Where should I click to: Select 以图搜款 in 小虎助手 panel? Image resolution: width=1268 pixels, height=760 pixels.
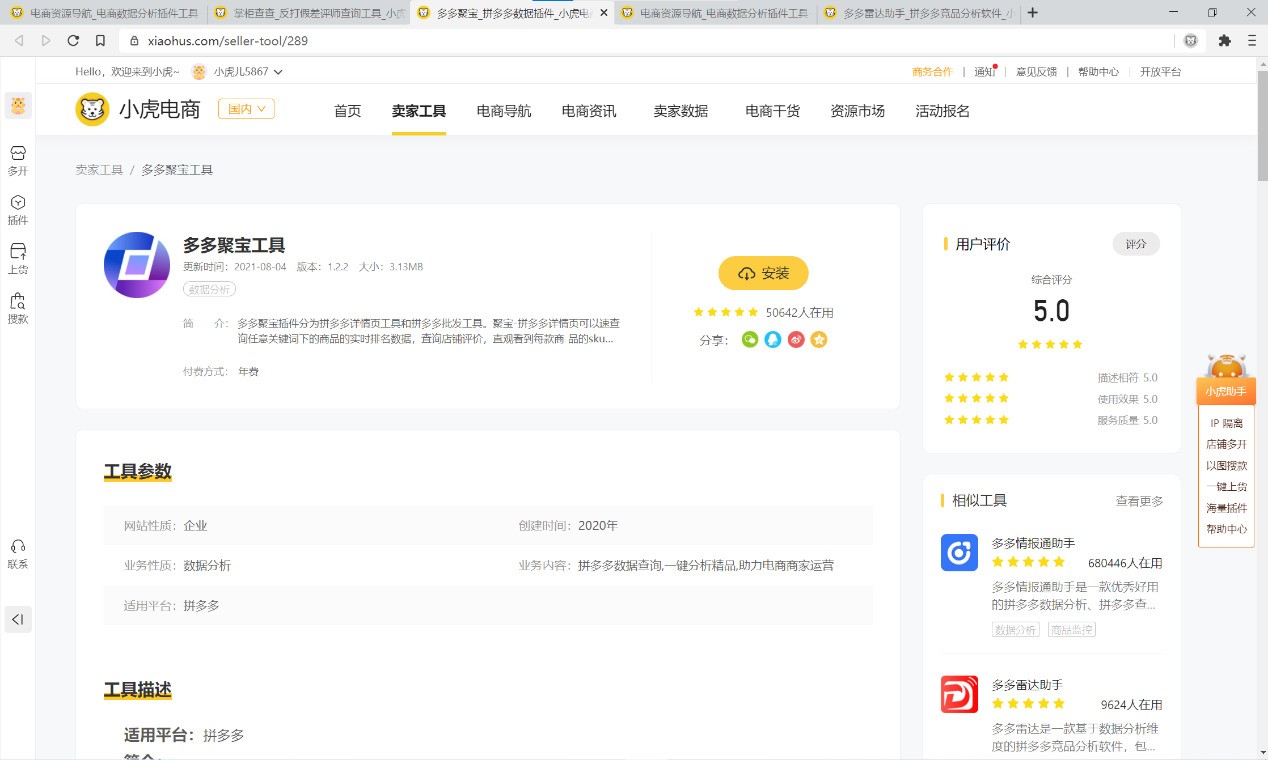pyautogui.click(x=1226, y=465)
